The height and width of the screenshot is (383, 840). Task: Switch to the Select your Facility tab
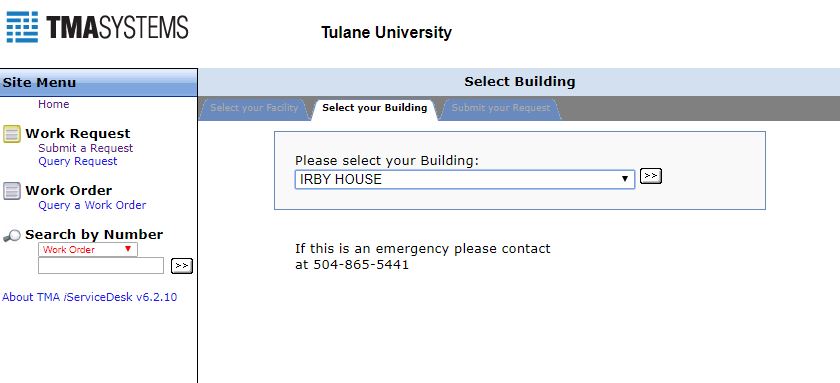pyautogui.click(x=254, y=108)
